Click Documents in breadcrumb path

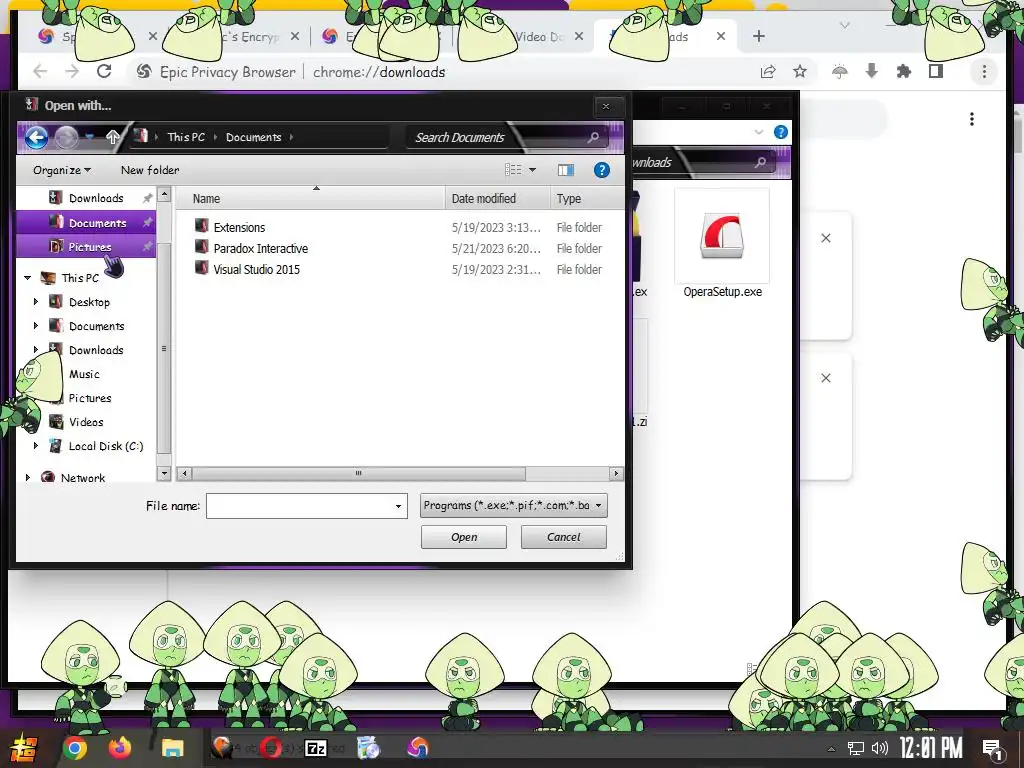point(253,137)
